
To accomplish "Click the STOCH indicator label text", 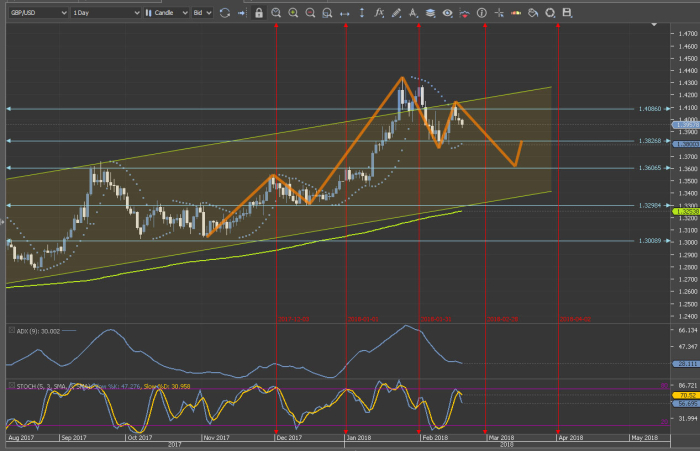I will (x=103, y=386).
